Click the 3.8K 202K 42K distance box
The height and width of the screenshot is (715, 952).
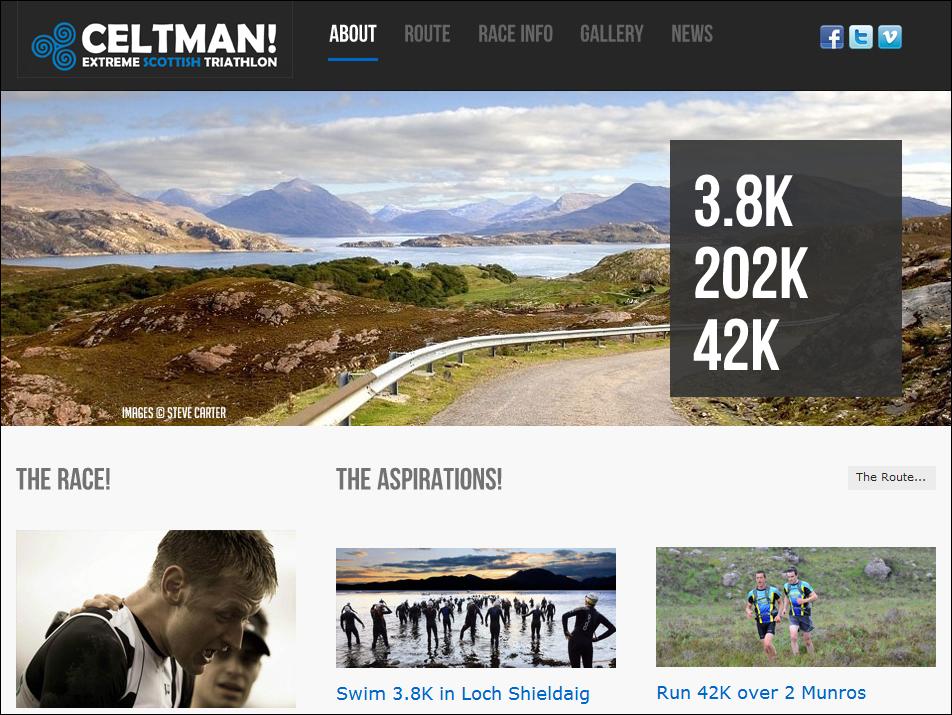click(x=786, y=268)
